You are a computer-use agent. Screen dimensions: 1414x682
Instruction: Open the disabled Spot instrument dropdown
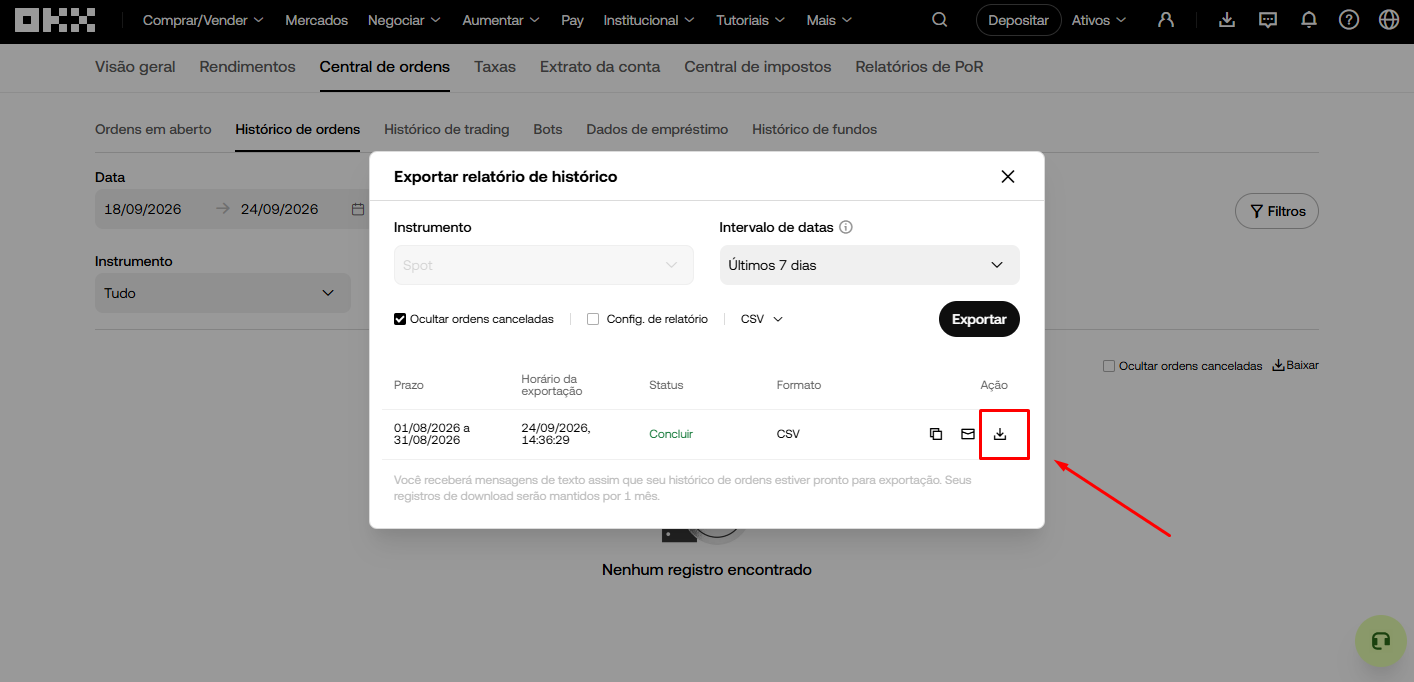point(544,265)
